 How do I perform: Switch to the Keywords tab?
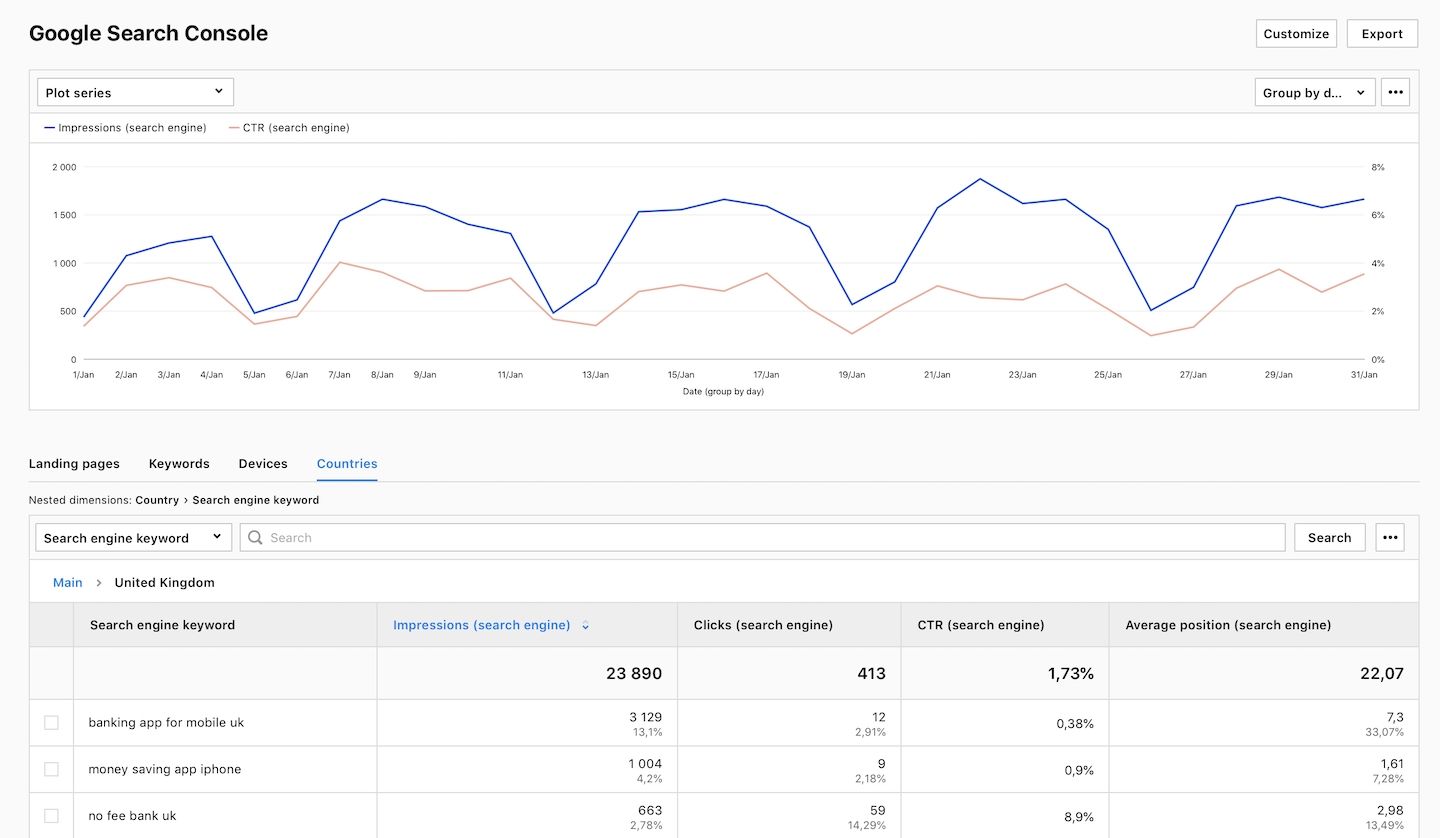tap(179, 464)
